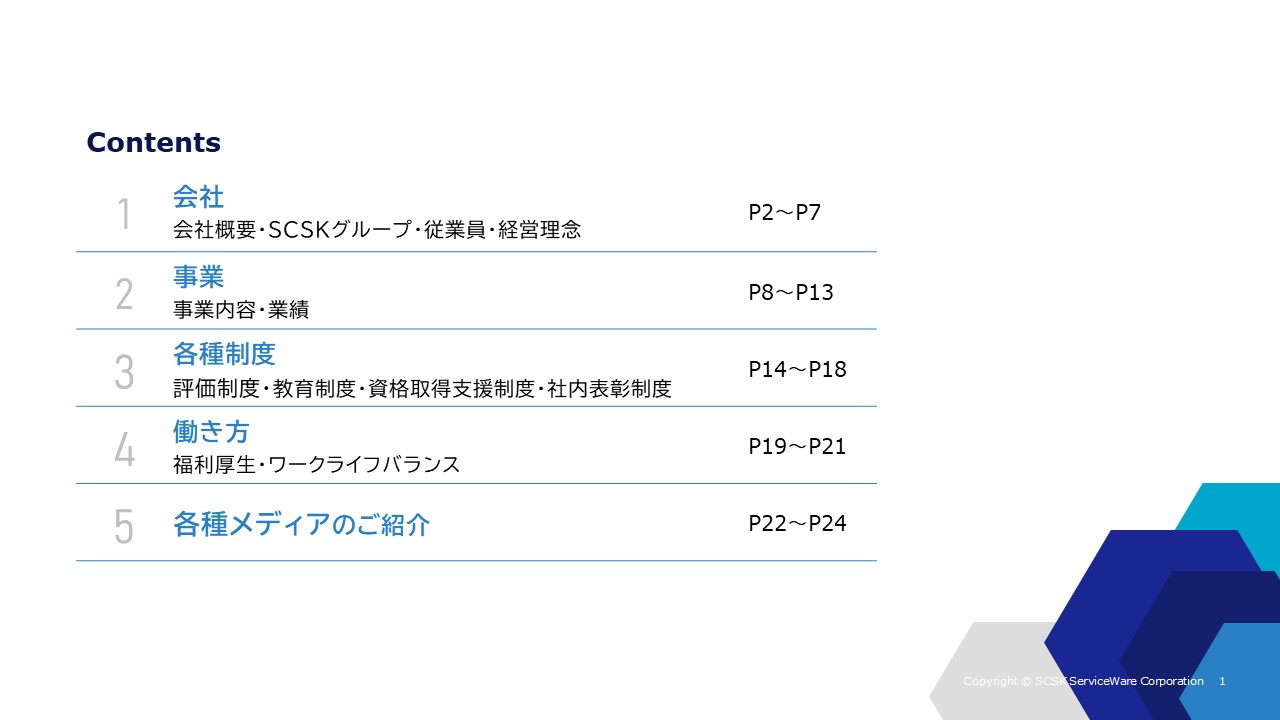
Task: Click the SCSK ServiceWare copyright notice
Action: click(x=1083, y=681)
